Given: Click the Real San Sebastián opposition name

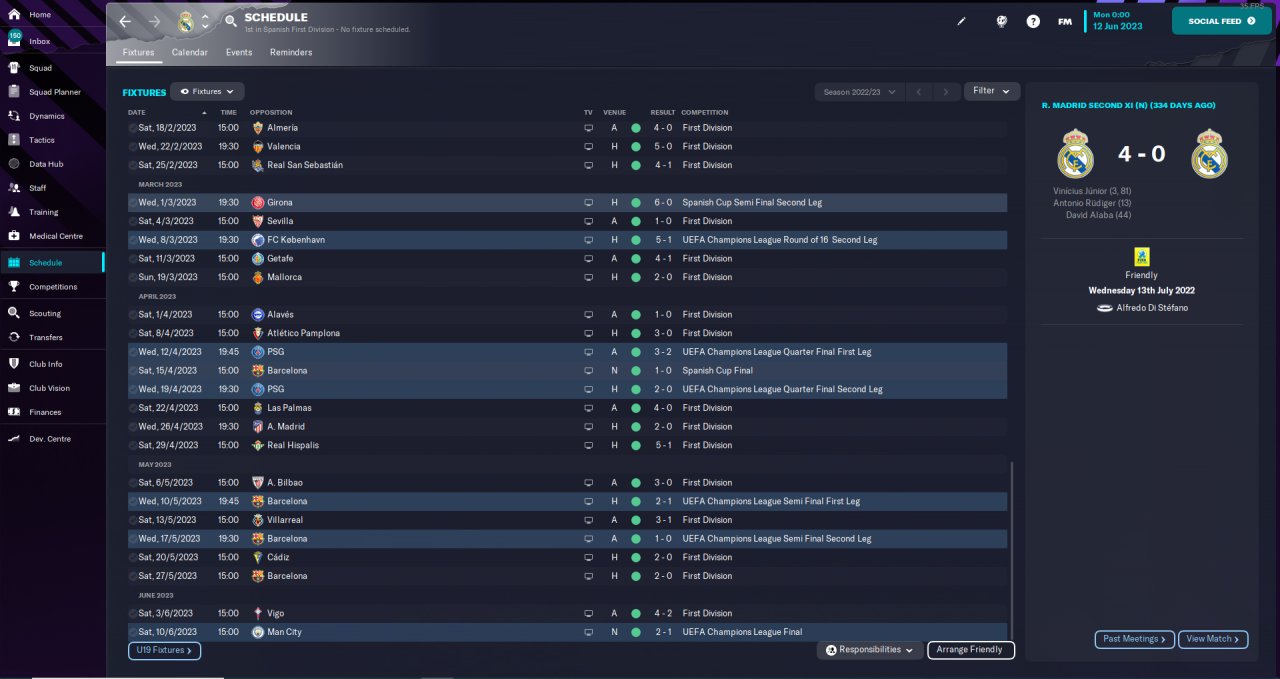Looking at the screenshot, I should click(305, 165).
